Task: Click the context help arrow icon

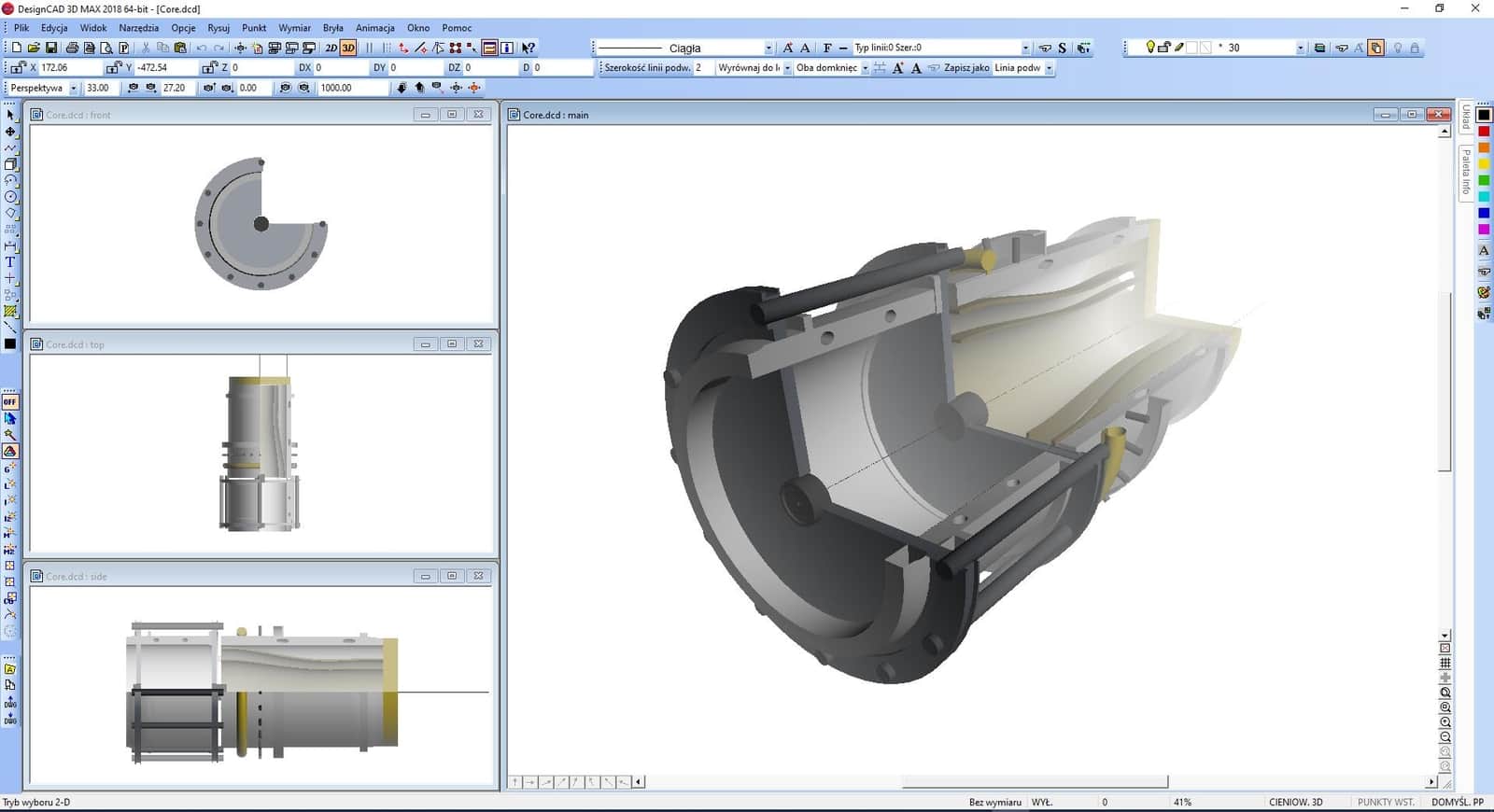Action: click(529, 48)
